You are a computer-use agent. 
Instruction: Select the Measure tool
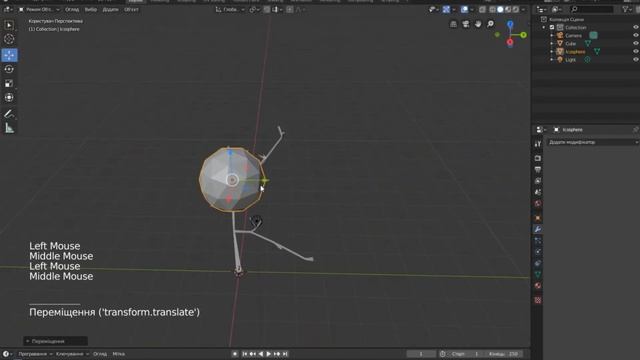coord(9,129)
